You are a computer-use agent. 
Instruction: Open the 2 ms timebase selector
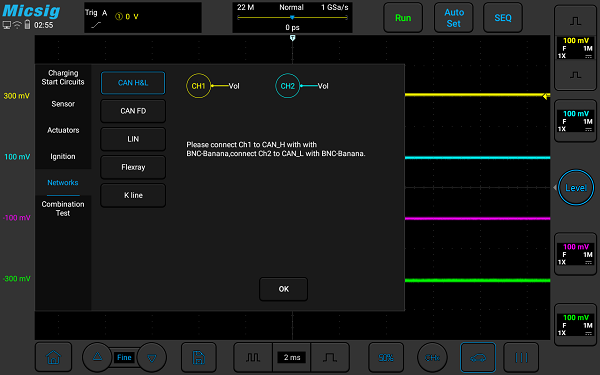(292, 357)
